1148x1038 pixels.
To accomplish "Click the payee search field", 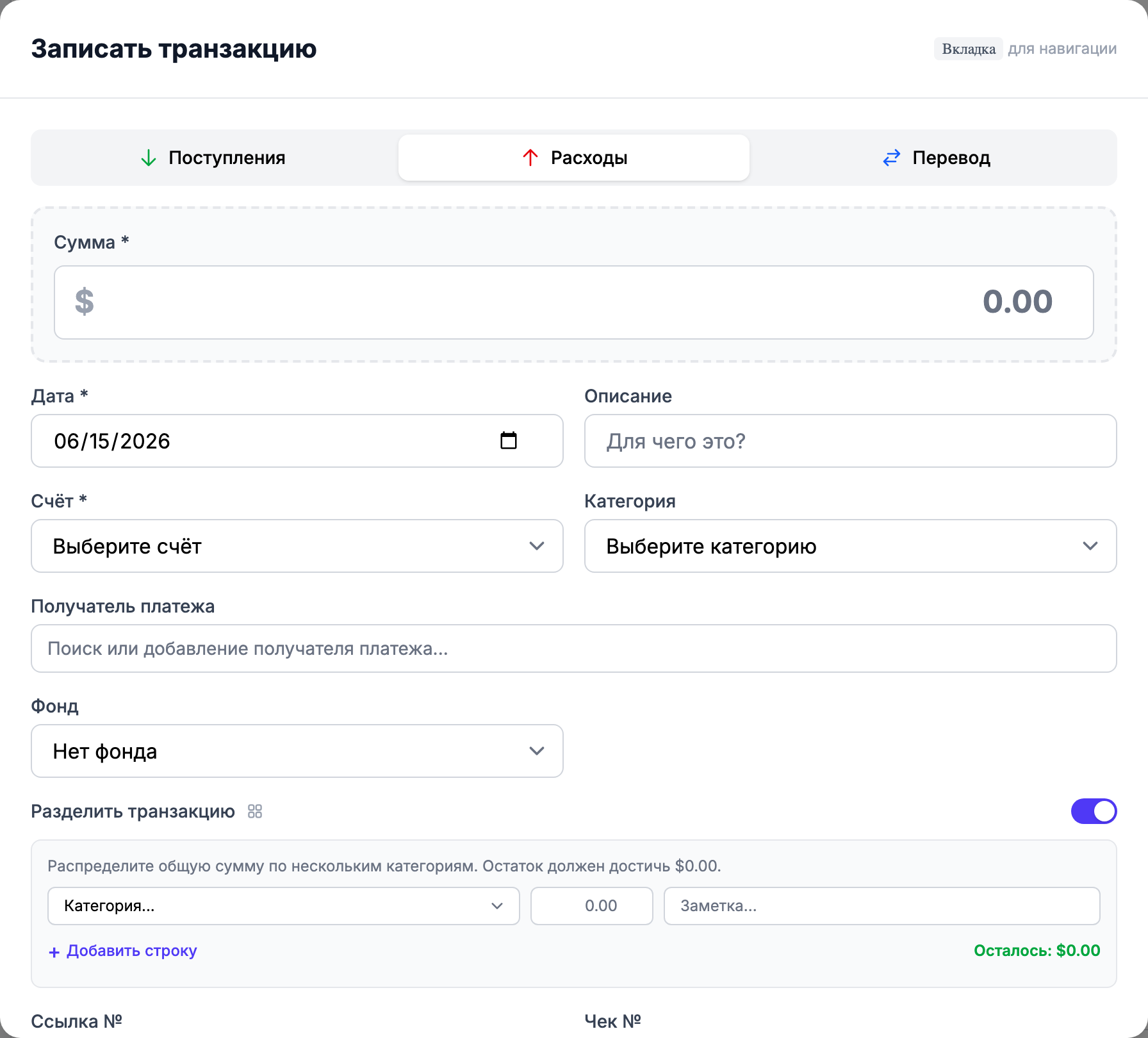I will [x=574, y=648].
